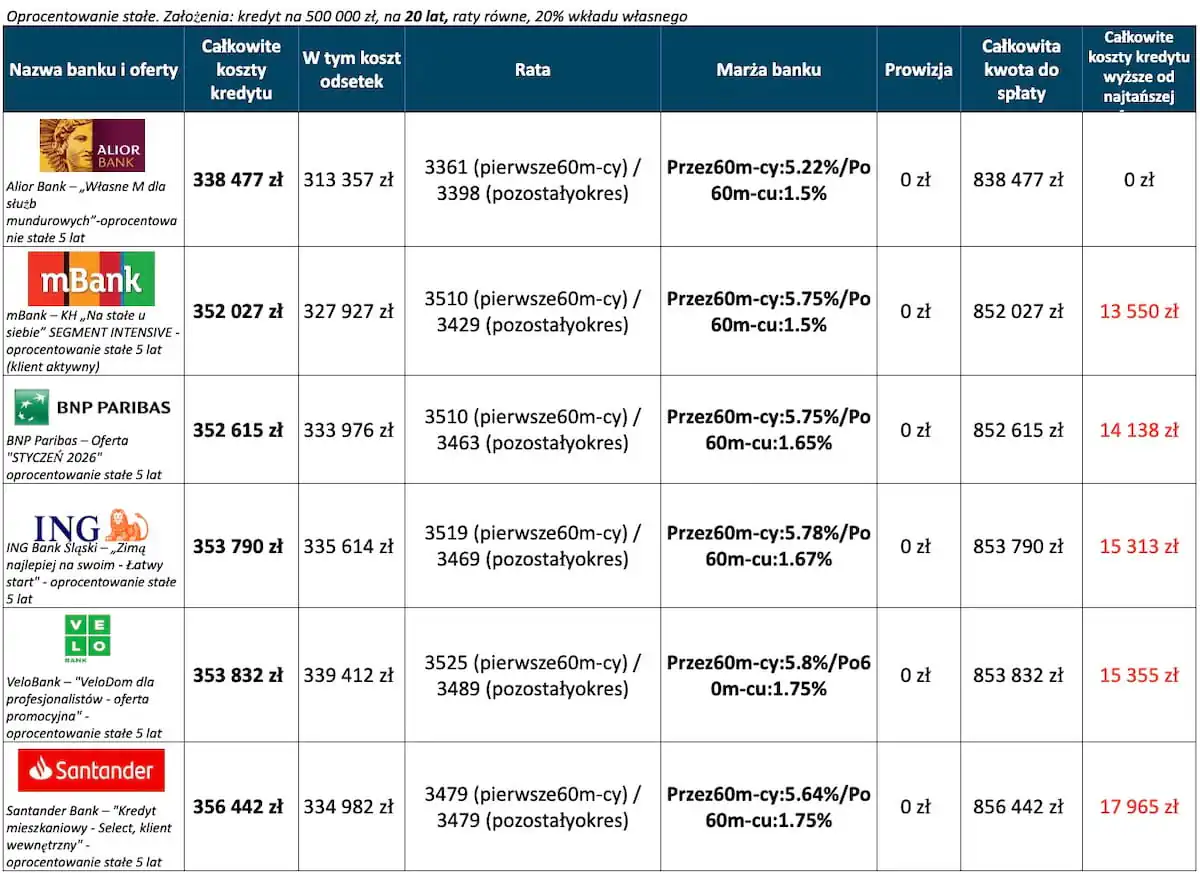Click the Alior Bank logo

pos(92,146)
